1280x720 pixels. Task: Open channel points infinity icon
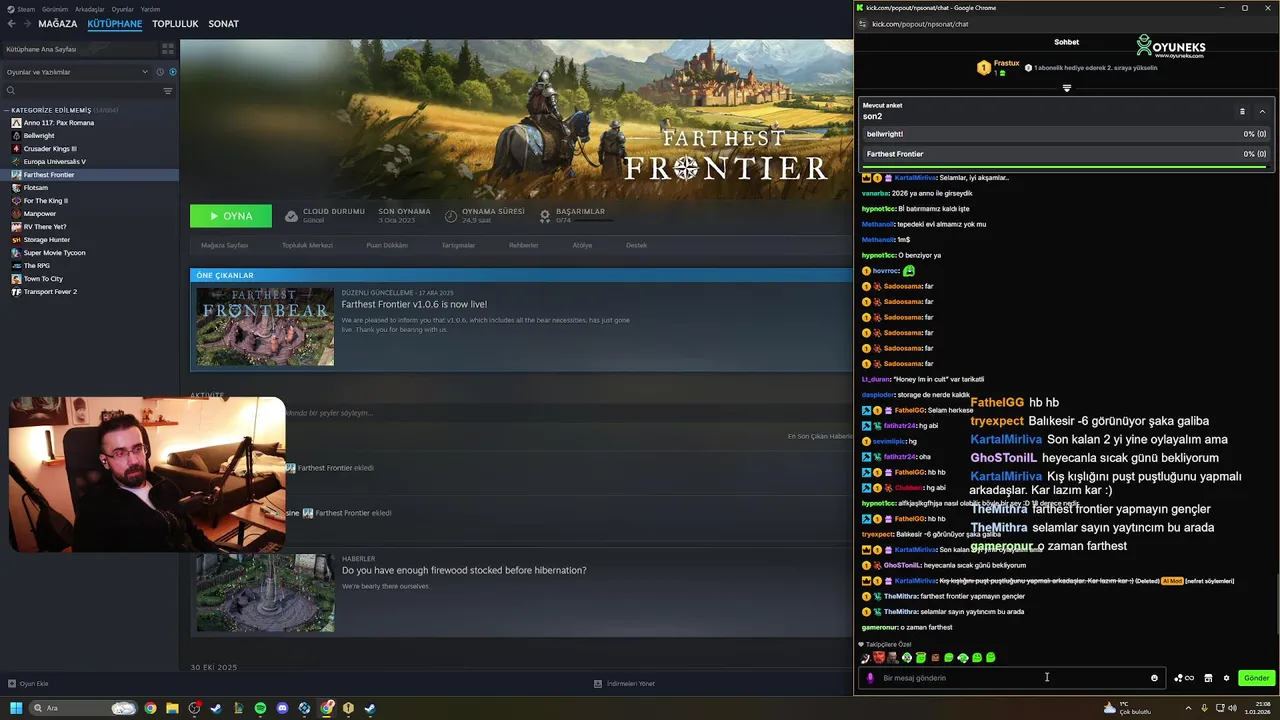(1184, 678)
